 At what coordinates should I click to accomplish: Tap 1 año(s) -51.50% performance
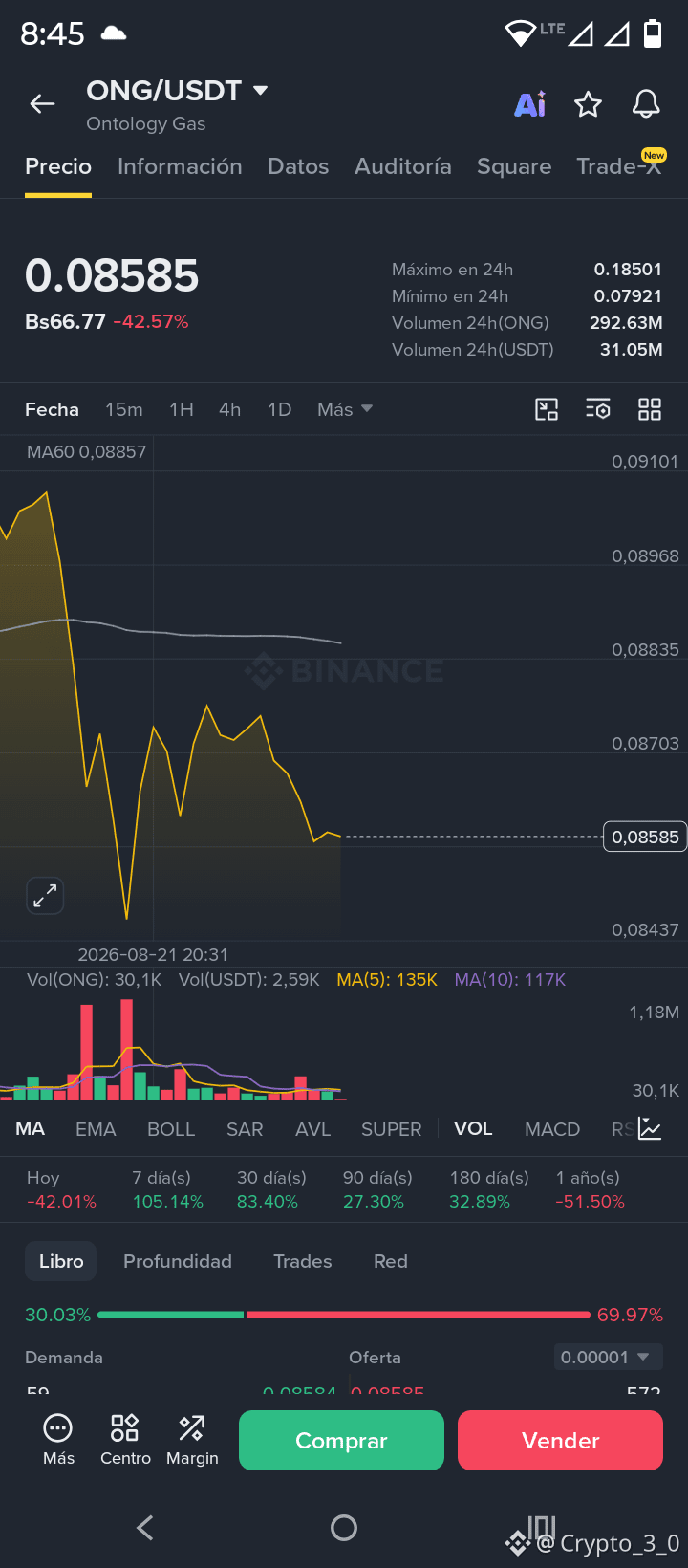click(590, 1189)
